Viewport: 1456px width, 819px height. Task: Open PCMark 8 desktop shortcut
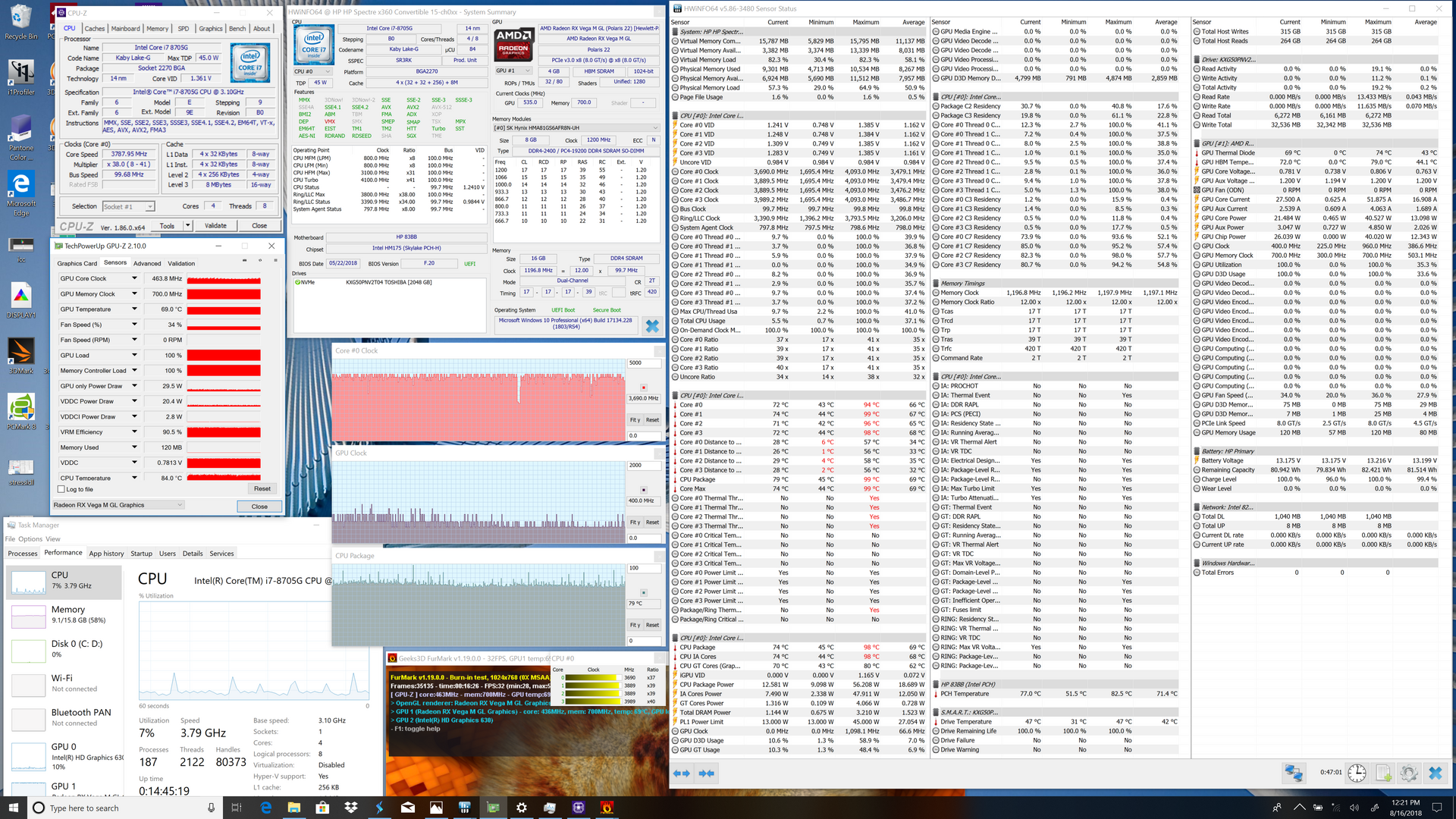pos(21,412)
